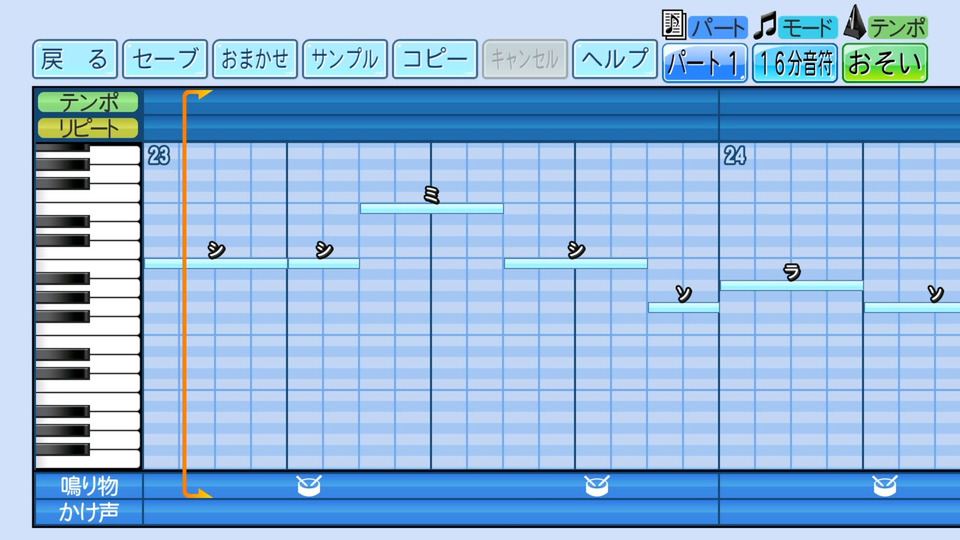960x540 pixels.
Task: Open the パート1 part selector
Action: coord(705,63)
